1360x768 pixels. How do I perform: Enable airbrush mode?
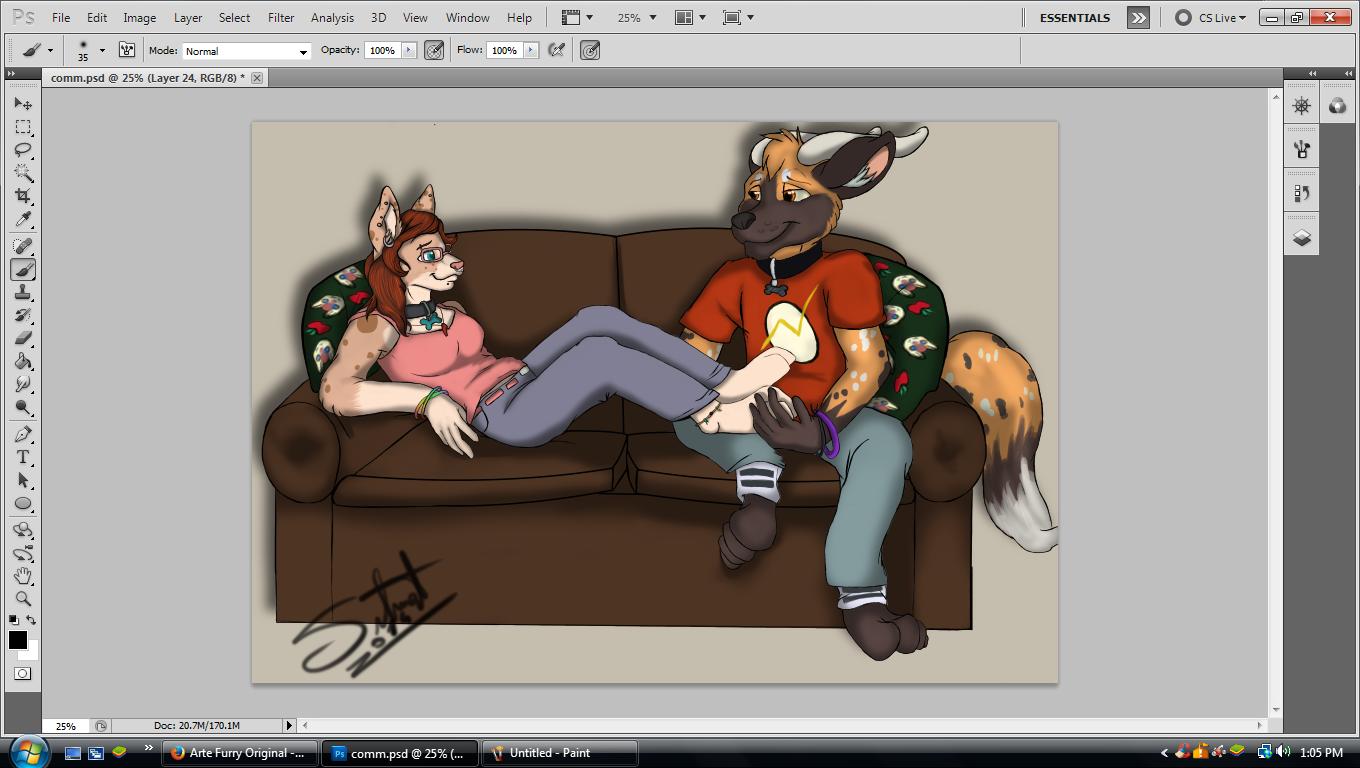point(557,50)
